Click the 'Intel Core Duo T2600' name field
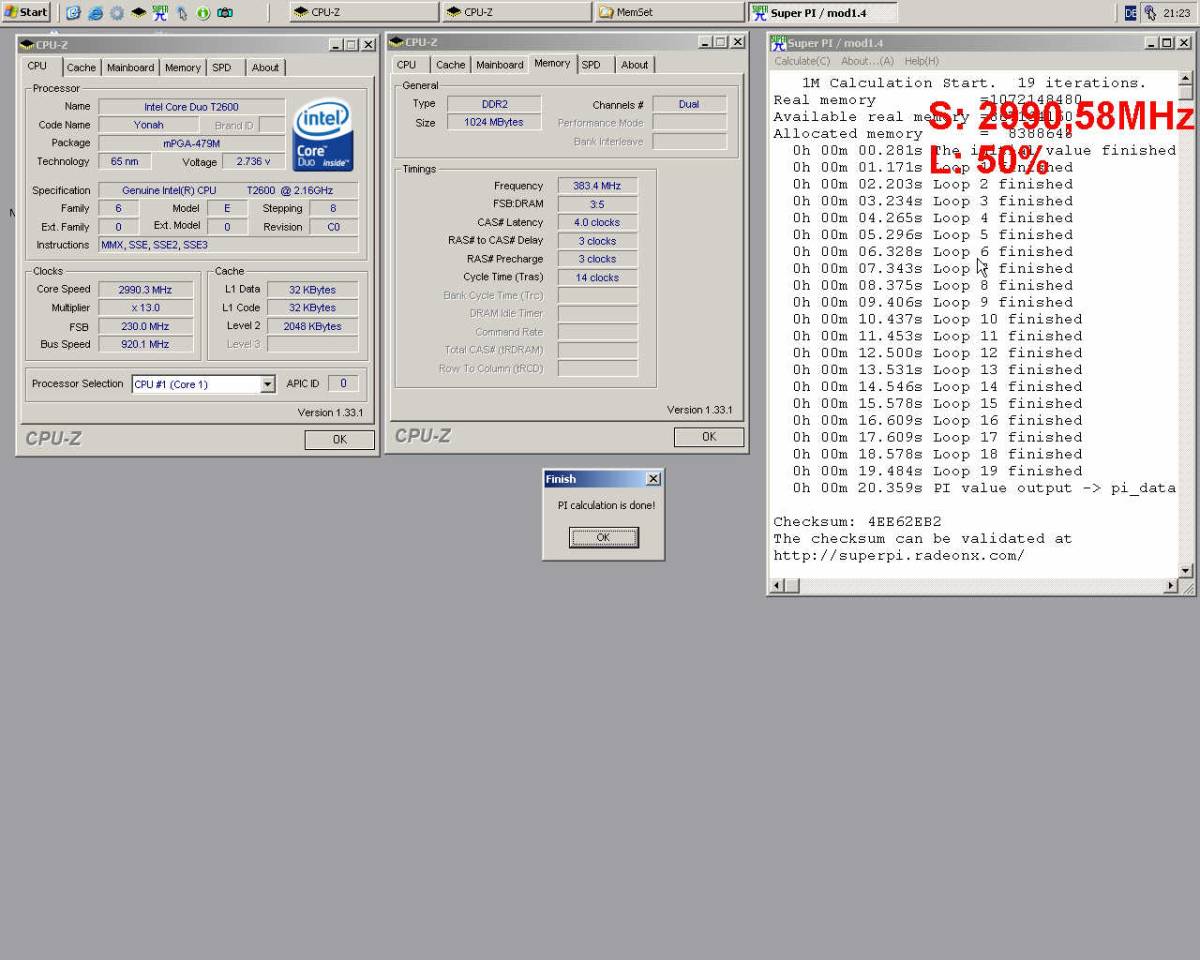Viewport: 1200px width, 960px height. pos(191,107)
